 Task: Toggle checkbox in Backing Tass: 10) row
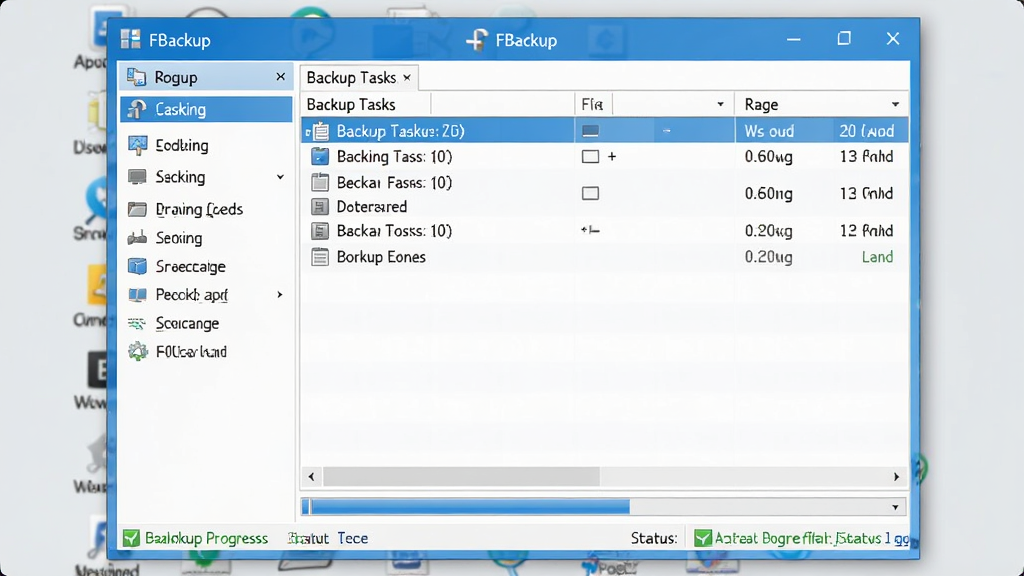point(590,157)
